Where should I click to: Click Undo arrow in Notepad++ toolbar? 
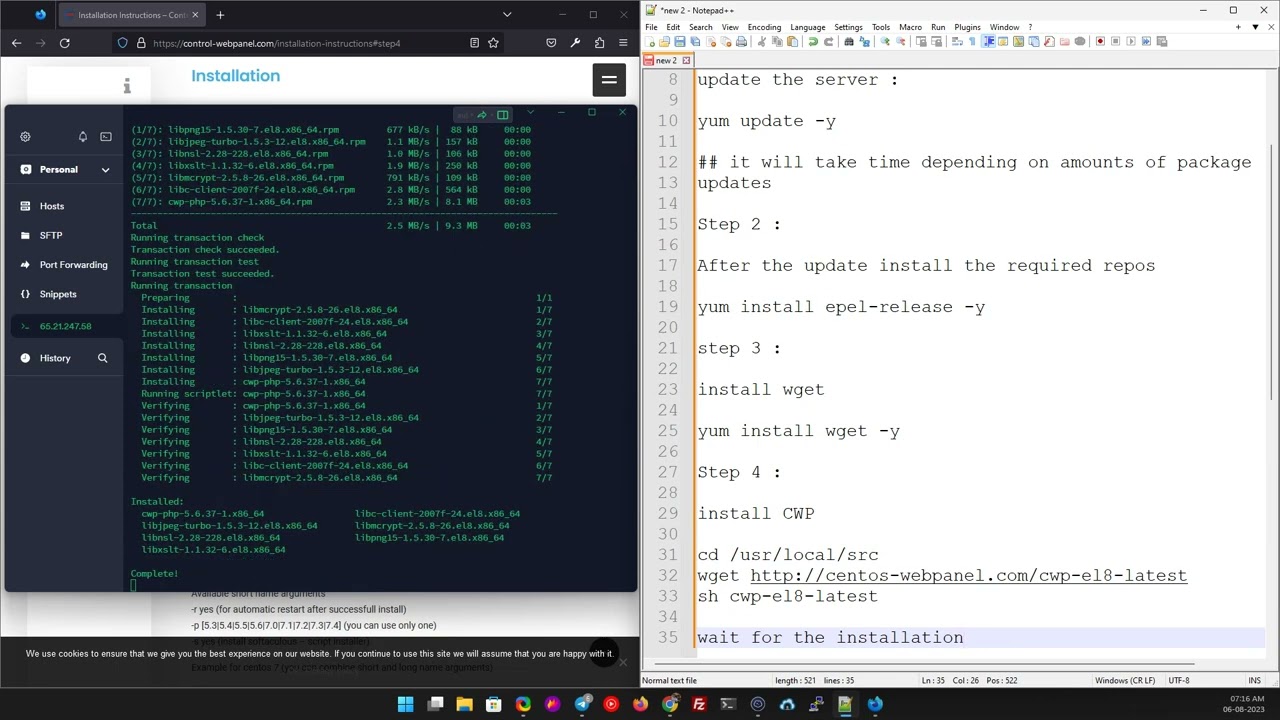[x=812, y=41]
